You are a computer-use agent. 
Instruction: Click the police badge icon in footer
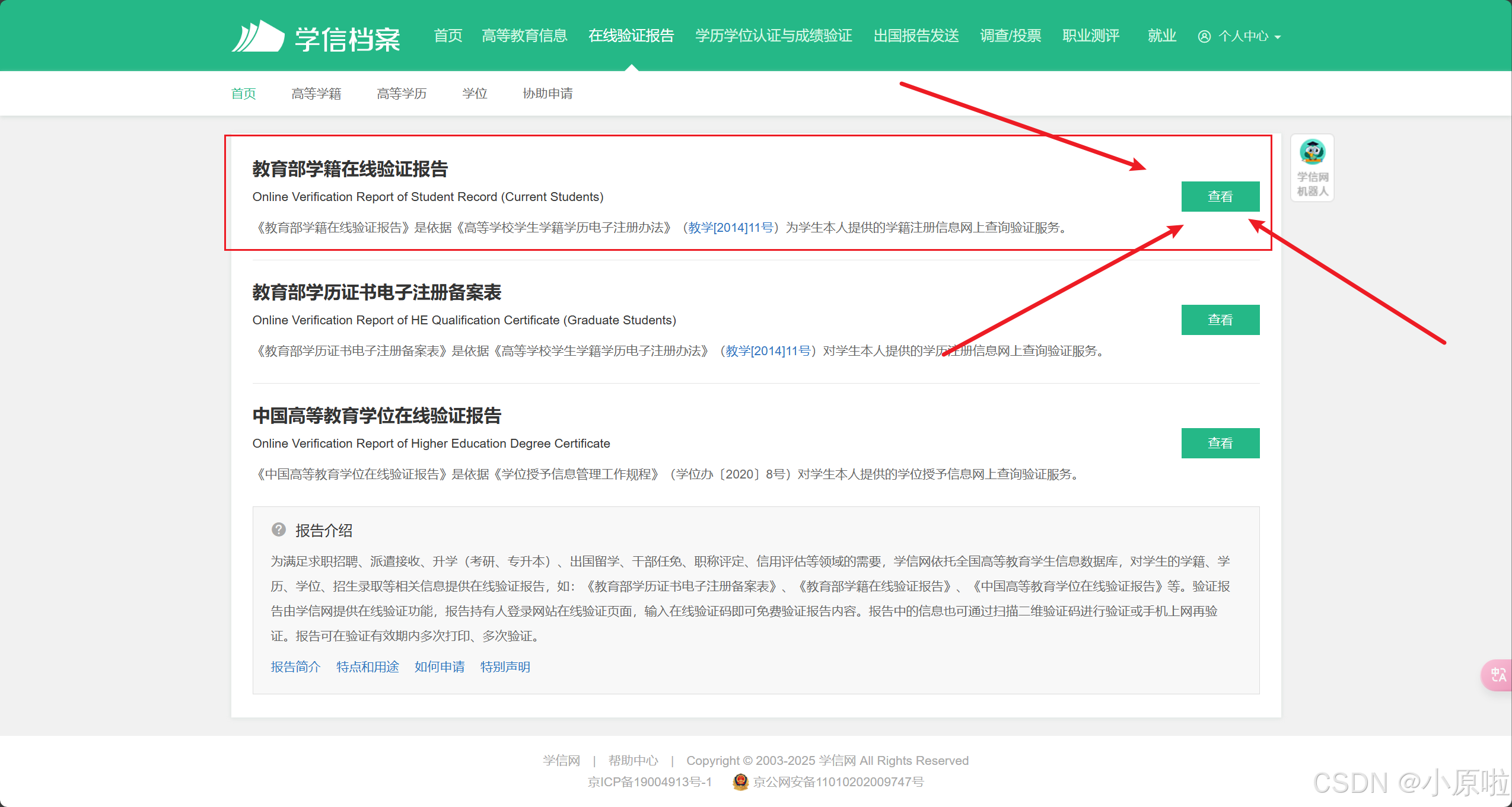(740, 782)
